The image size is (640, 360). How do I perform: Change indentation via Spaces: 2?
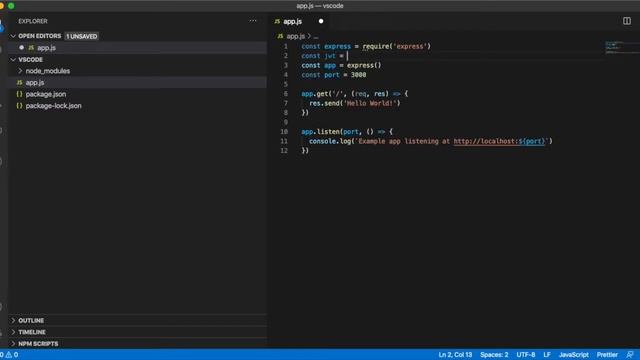(494, 355)
